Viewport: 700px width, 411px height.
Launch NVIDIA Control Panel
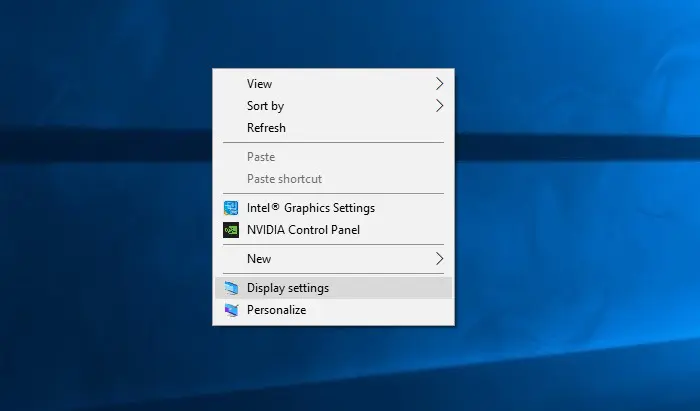point(333,230)
